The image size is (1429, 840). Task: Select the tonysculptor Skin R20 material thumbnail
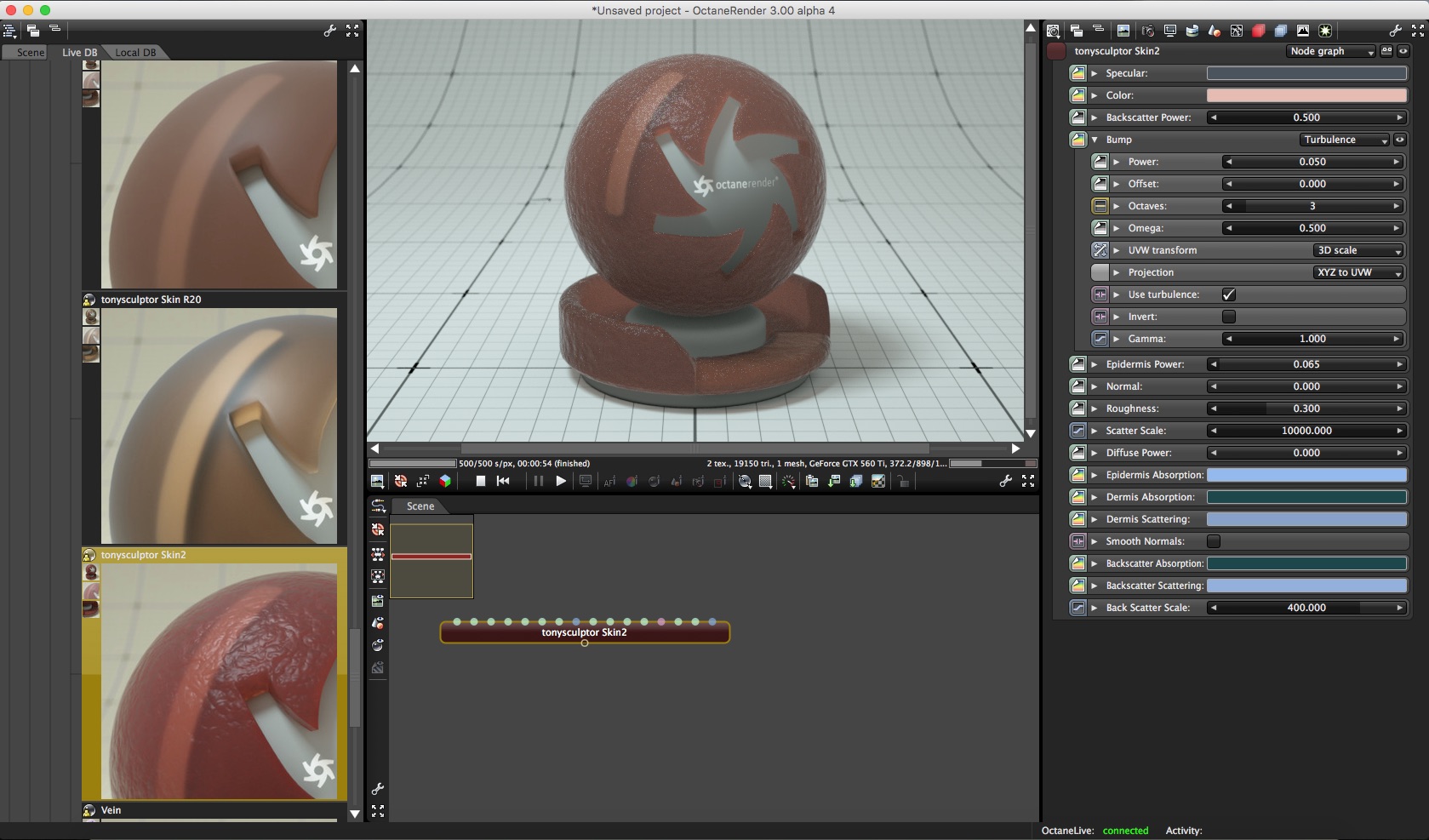219,426
